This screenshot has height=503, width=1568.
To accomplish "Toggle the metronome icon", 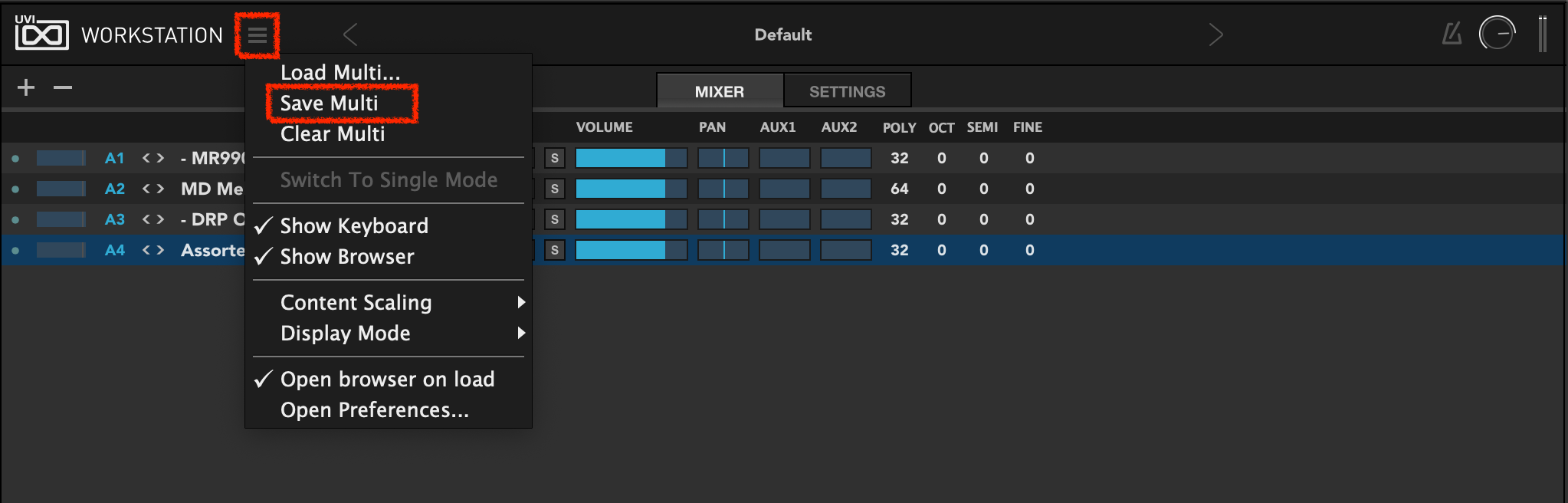I will 1452,34.
